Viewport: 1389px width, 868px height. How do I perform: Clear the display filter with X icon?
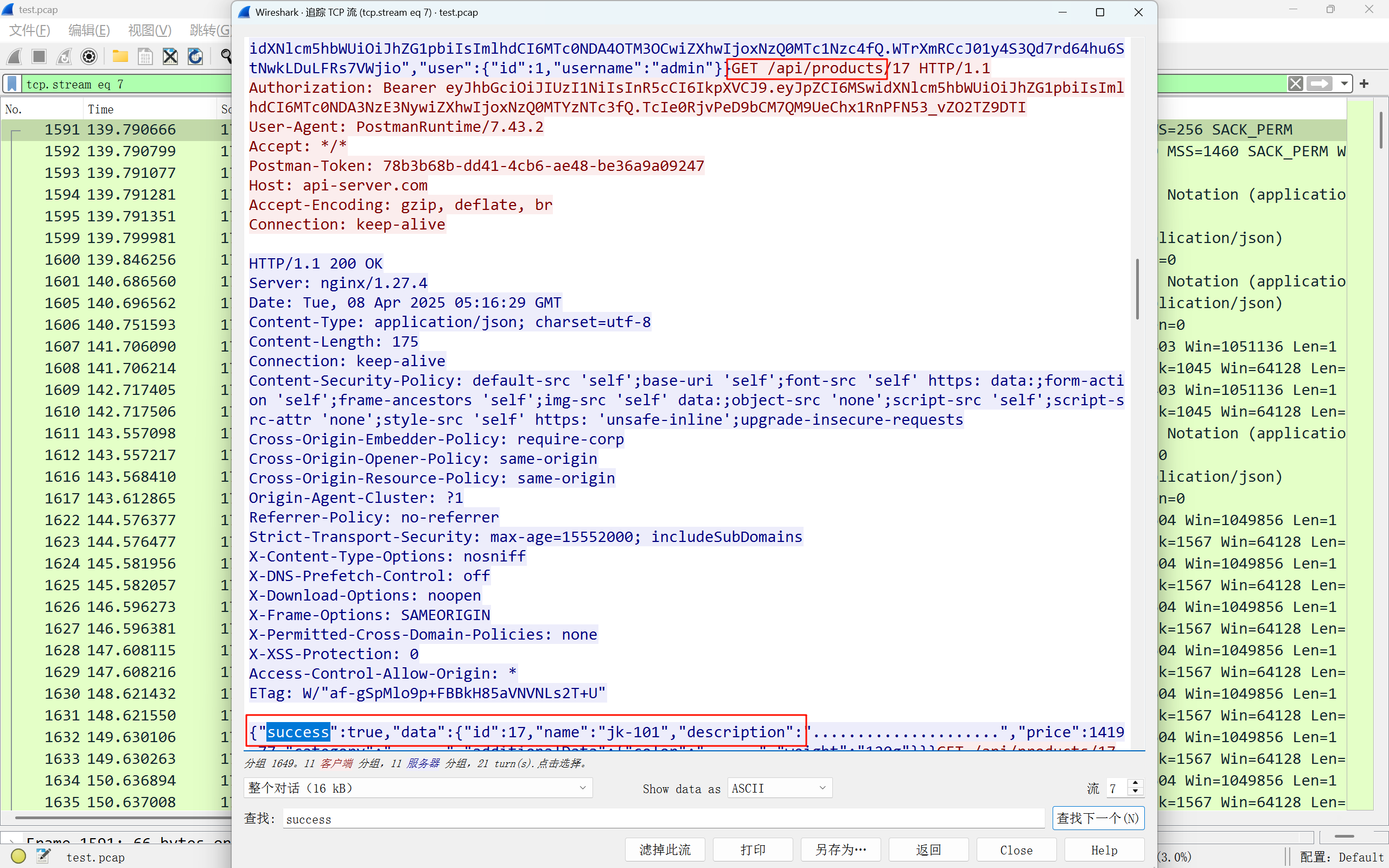pos(1295,84)
